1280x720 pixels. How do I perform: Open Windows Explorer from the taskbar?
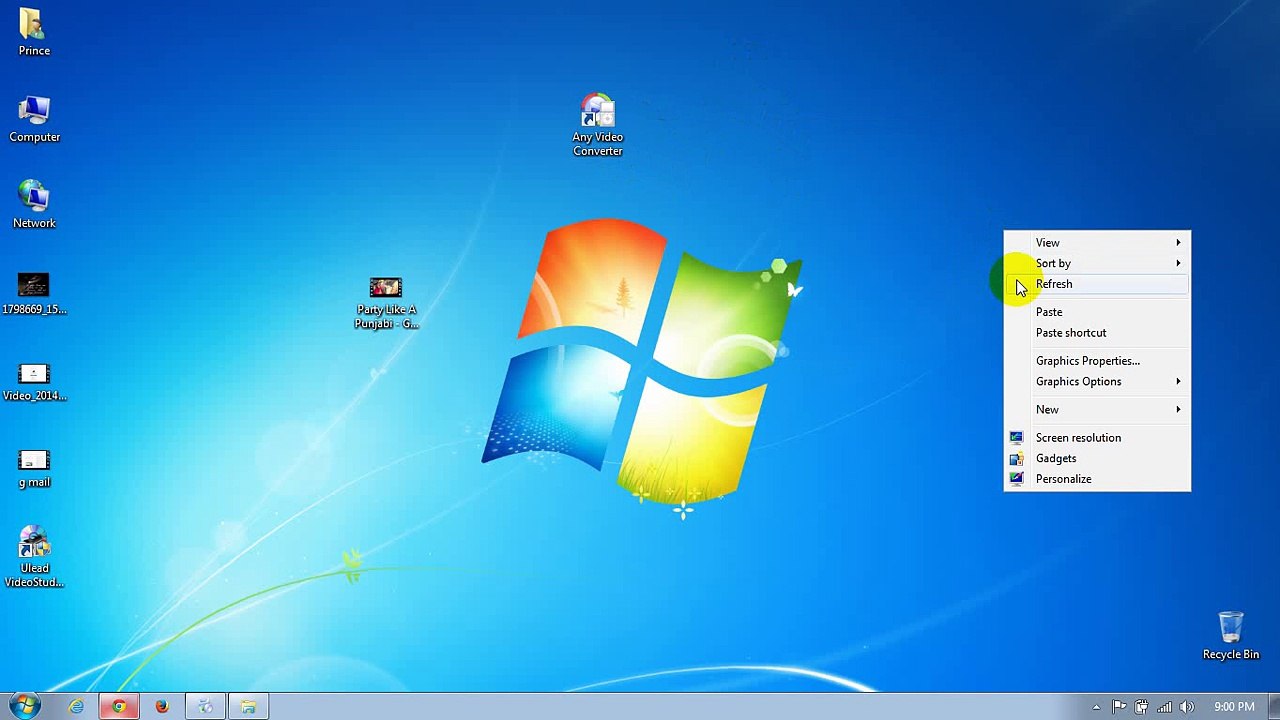coord(248,707)
